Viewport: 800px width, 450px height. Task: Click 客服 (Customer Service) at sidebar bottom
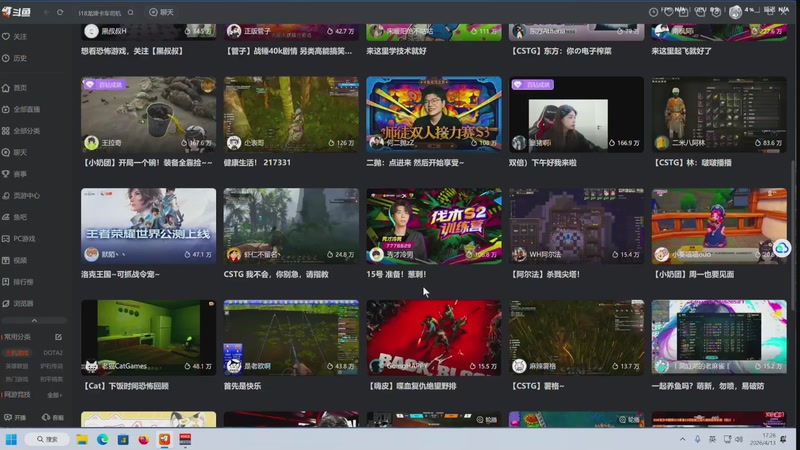53,417
